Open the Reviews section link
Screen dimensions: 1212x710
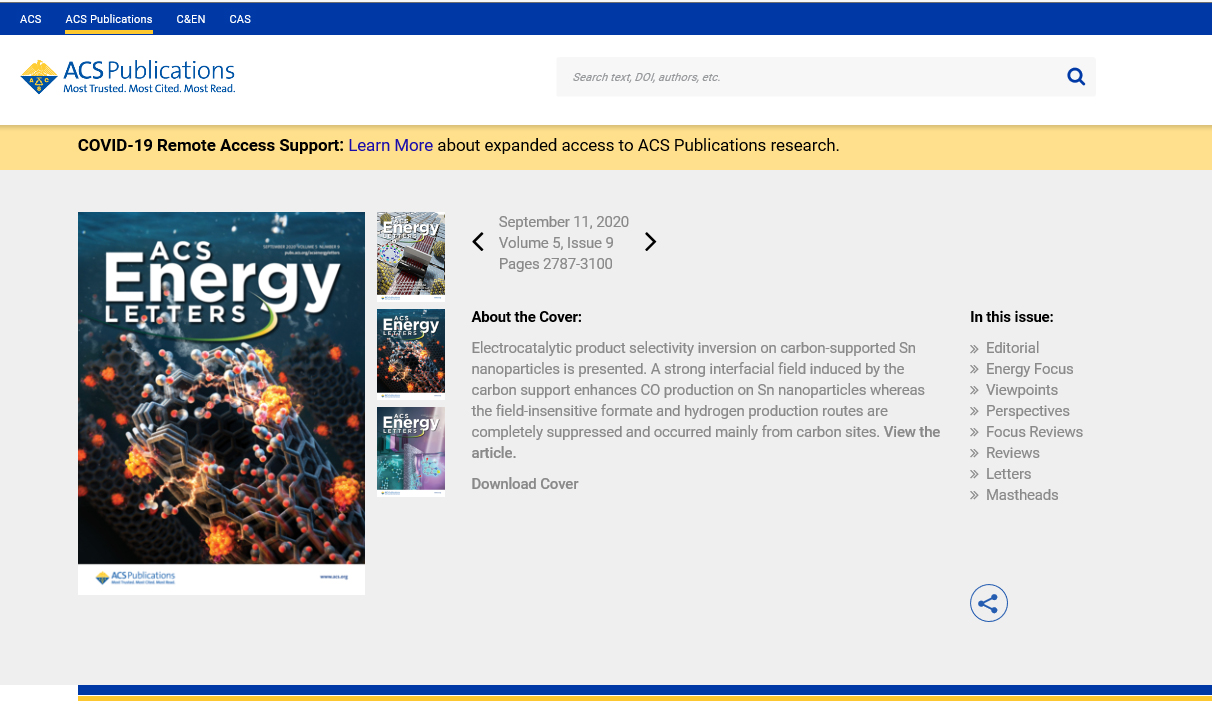[1012, 453]
